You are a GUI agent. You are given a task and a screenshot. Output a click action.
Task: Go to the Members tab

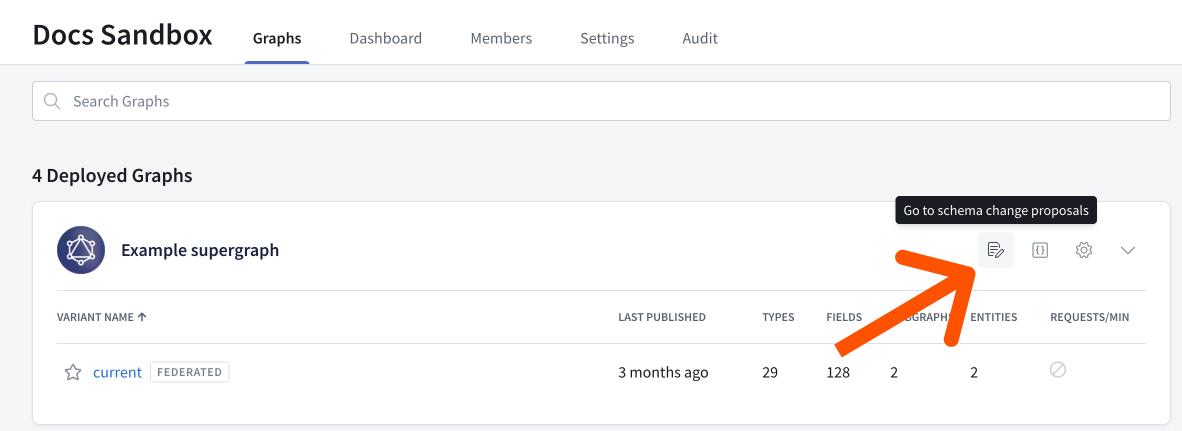point(501,39)
